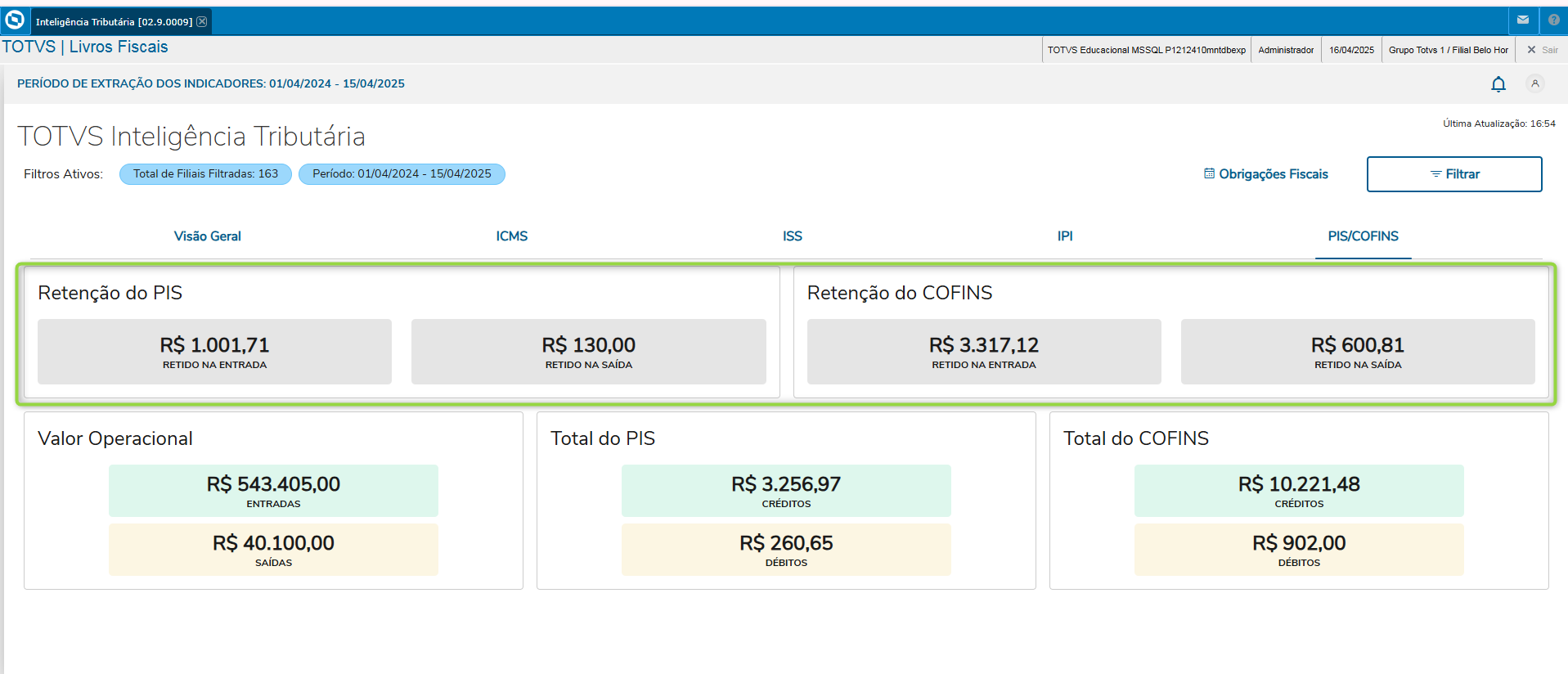This screenshot has height=674, width=1568.
Task: Close the Inteligência Tributária tab
Action: (x=202, y=21)
